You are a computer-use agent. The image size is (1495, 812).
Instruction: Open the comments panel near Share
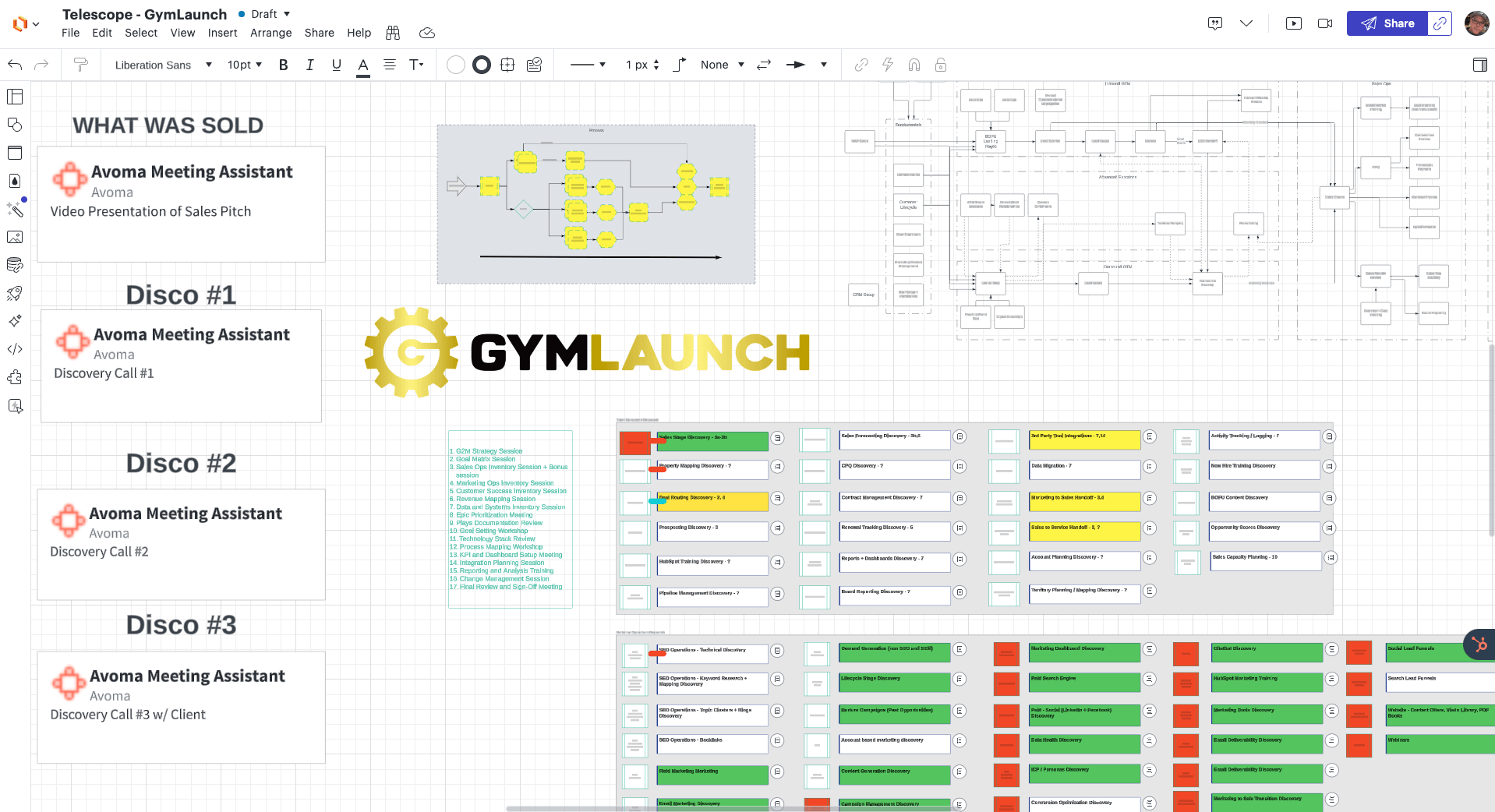tap(1214, 23)
